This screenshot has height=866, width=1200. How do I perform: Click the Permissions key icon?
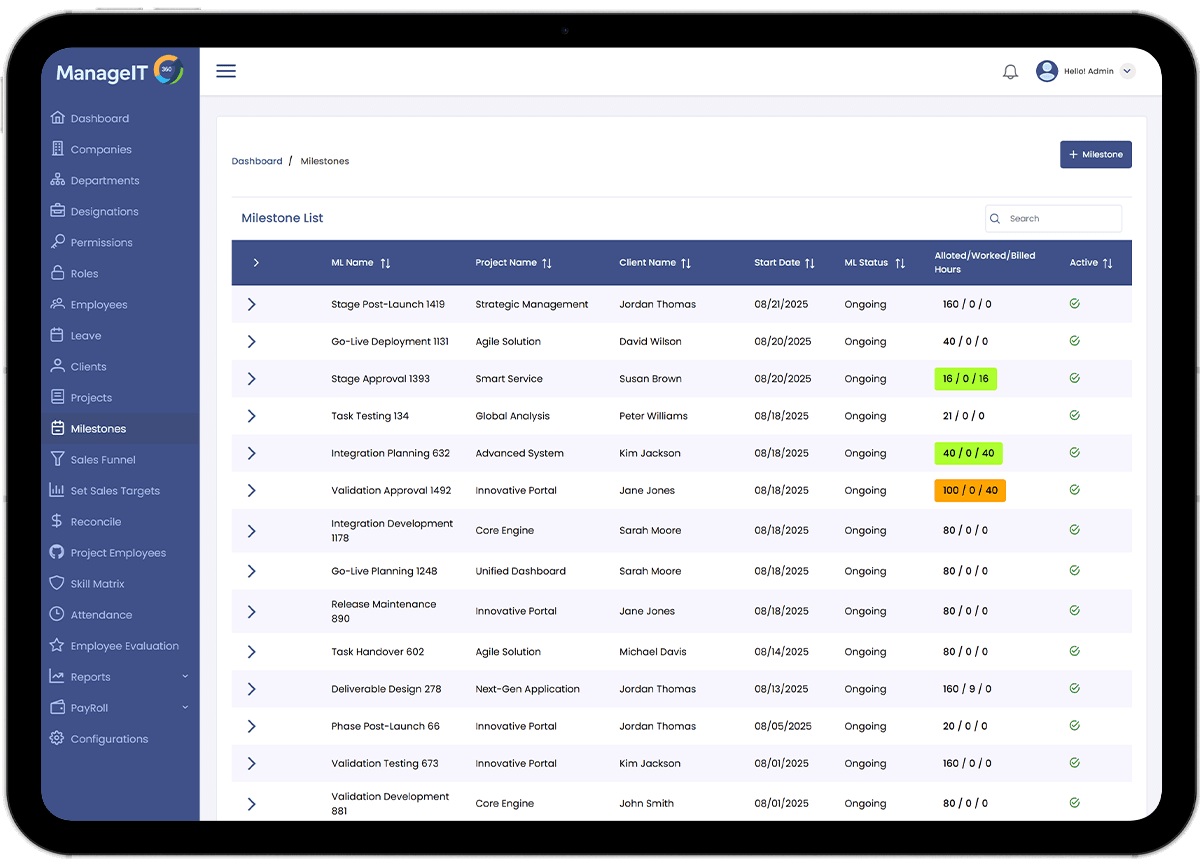point(58,242)
